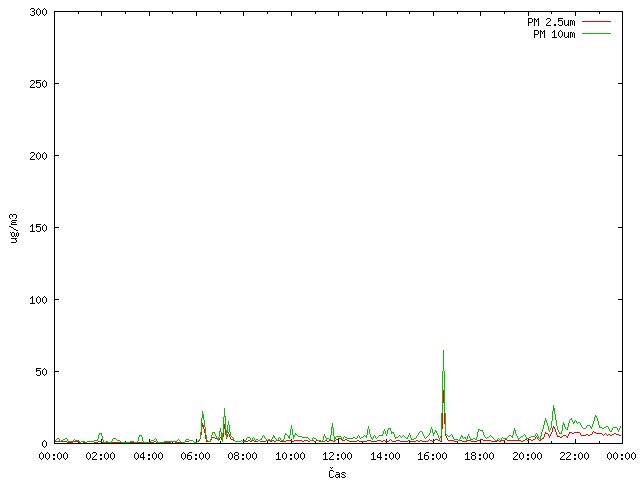Click the 50 y-axis tick value
The height and width of the screenshot is (480, 640).
[41, 372]
